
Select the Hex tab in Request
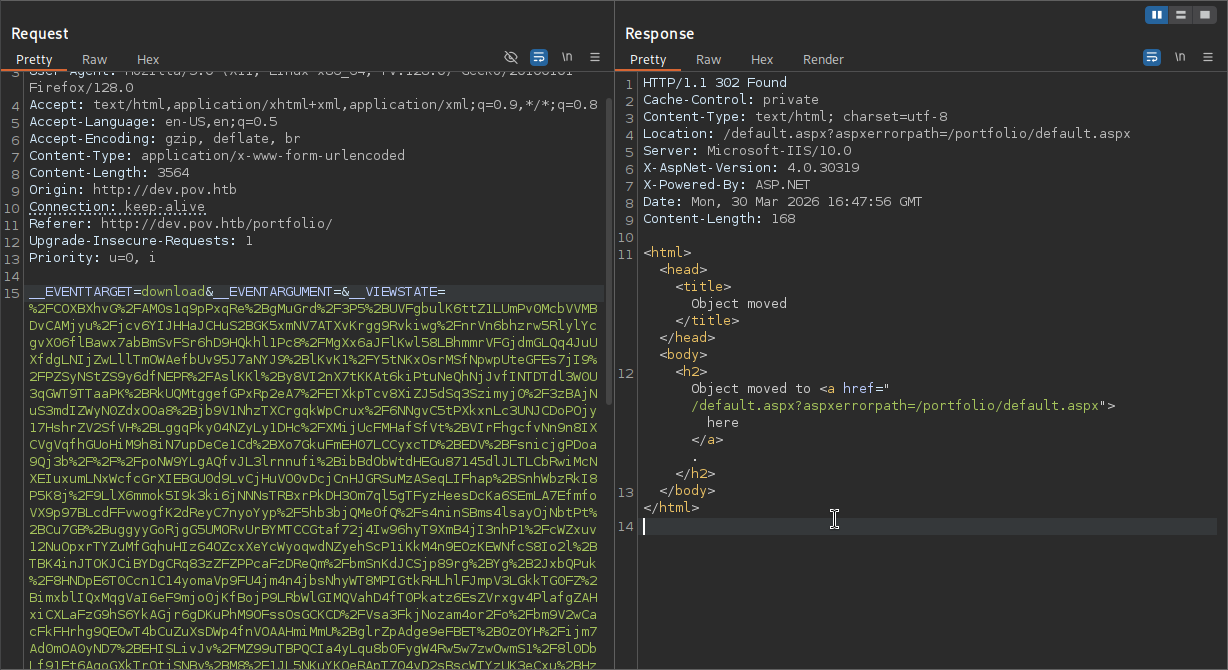(148, 59)
